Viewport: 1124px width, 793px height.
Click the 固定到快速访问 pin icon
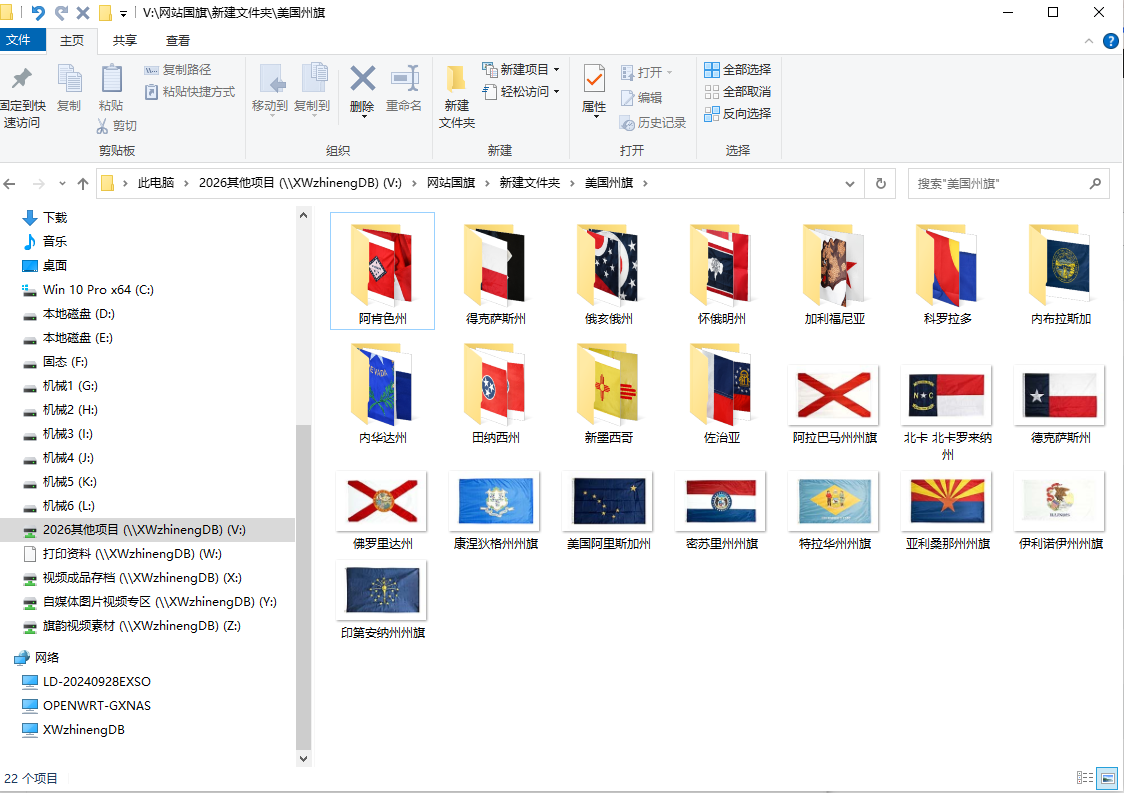[x=22, y=79]
